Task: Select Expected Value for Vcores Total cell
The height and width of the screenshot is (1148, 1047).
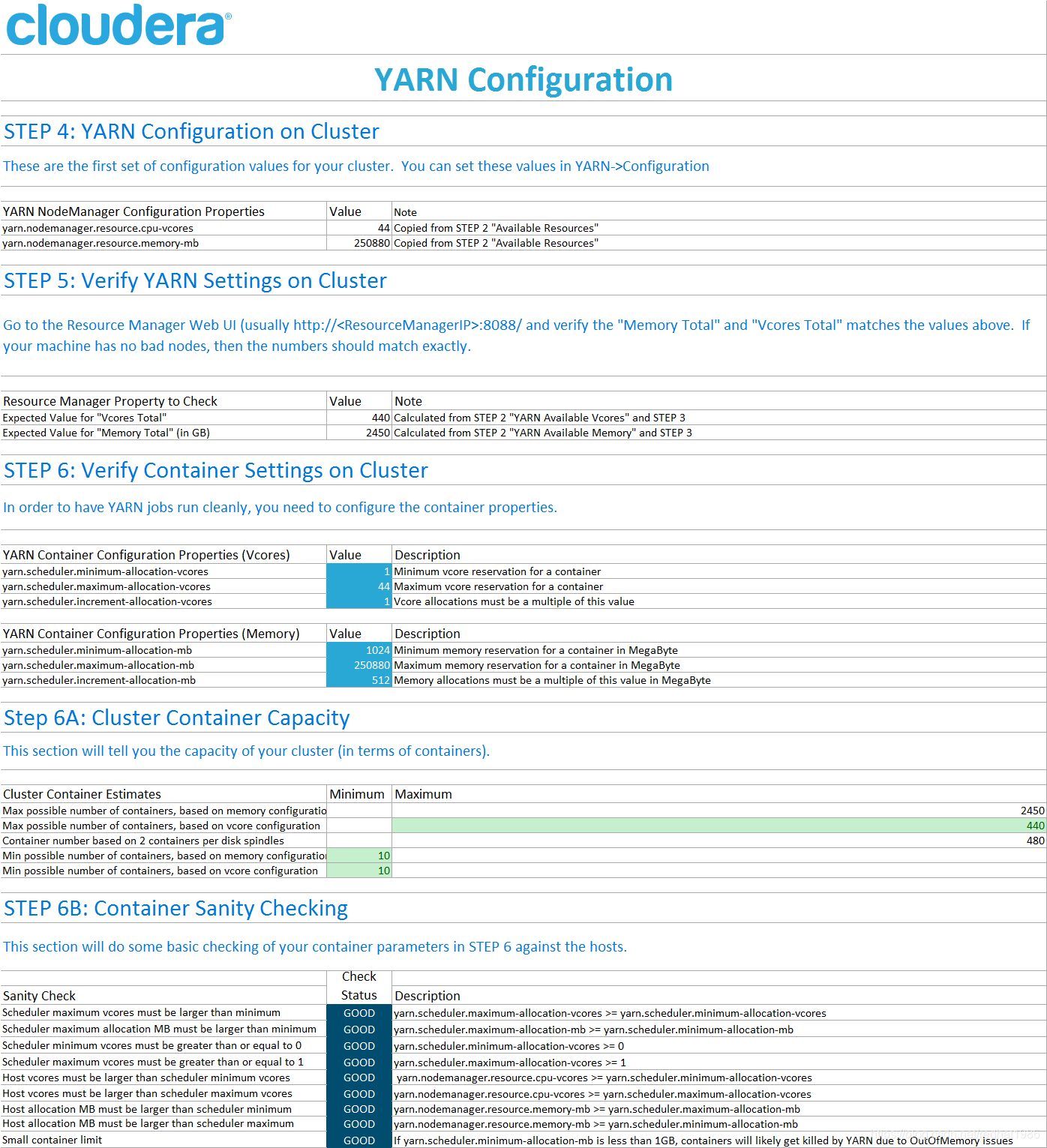Action: 163,418
